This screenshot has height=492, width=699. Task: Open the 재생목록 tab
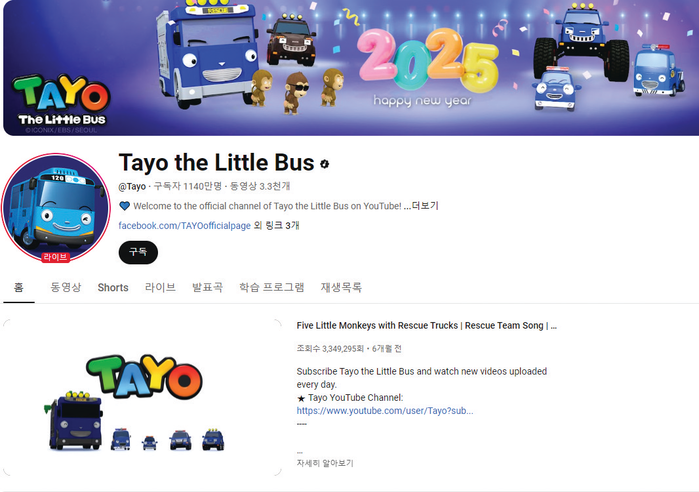pos(341,287)
